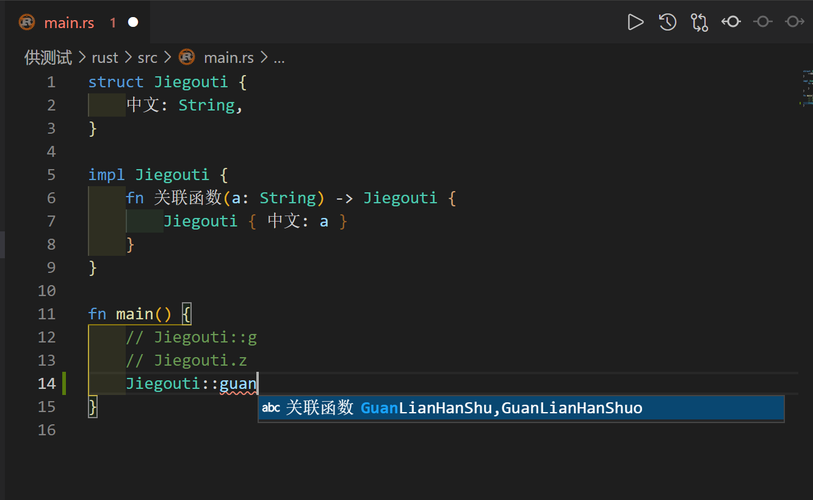Run the Rust file with play icon
Screen dimensions: 813x500
tap(635, 22)
